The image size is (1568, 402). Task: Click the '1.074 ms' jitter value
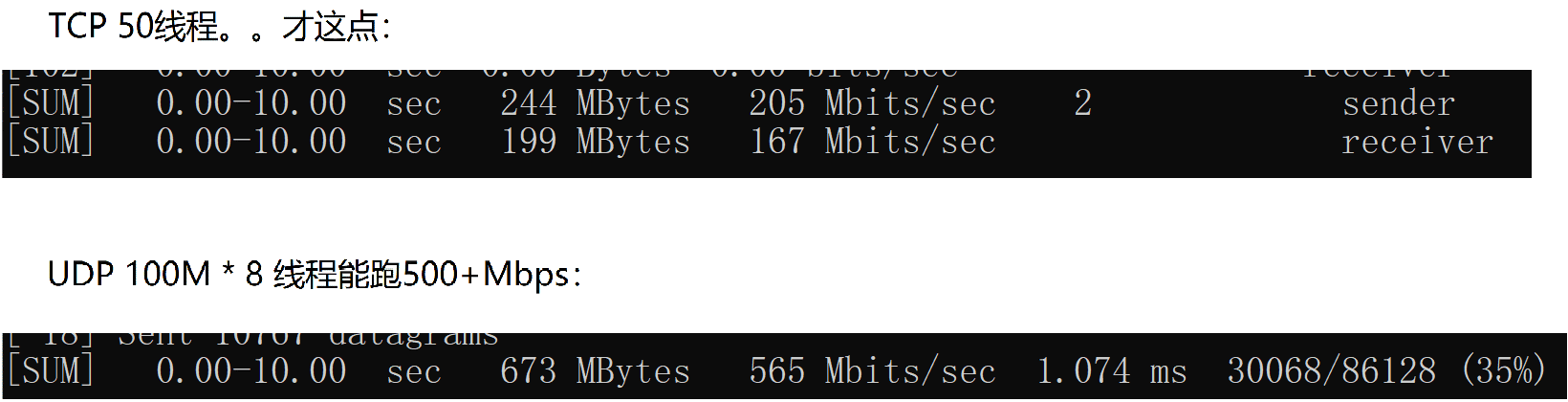(x=1112, y=370)
